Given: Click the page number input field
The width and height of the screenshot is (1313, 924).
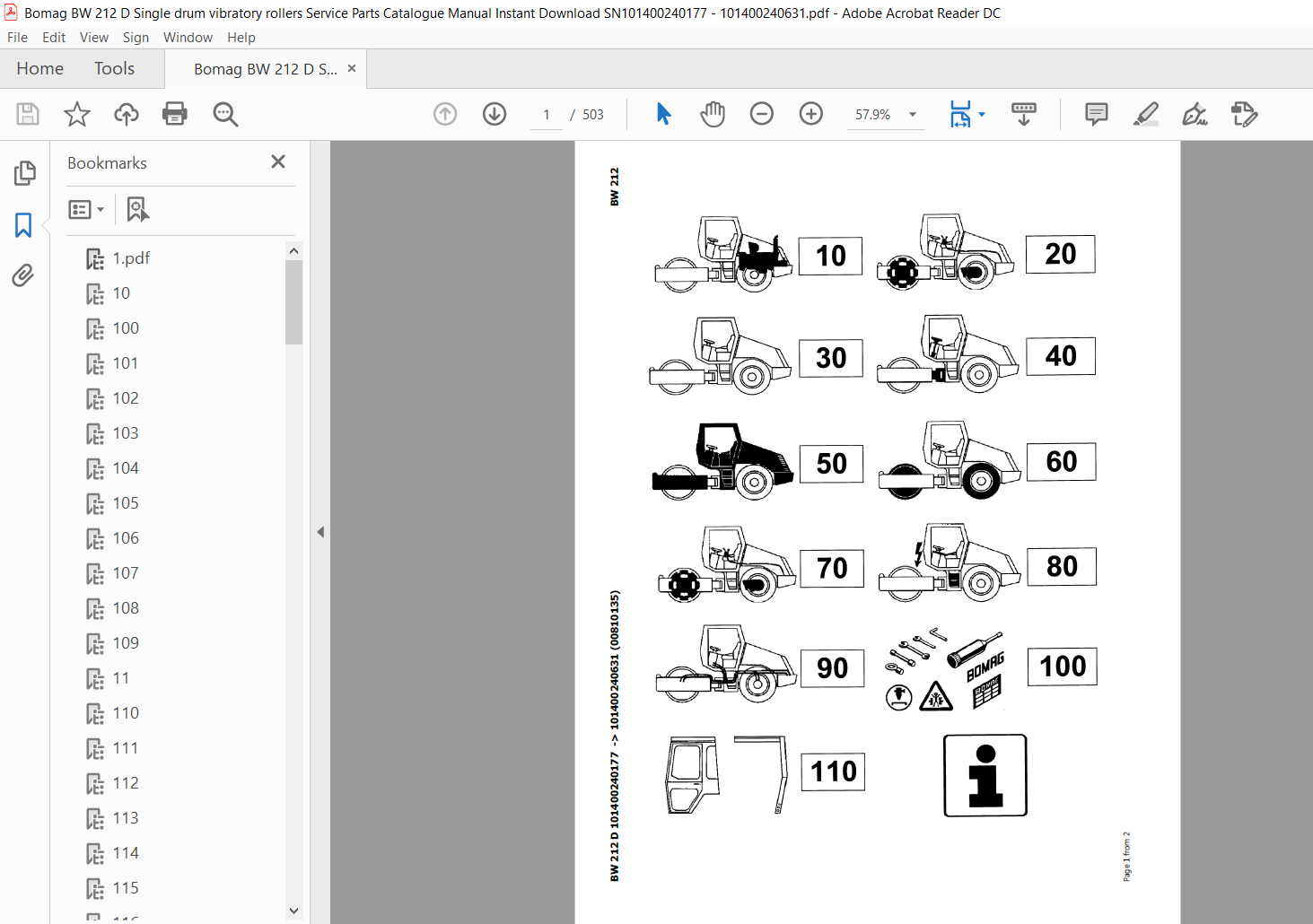Looking at the screenshot, I should click(546, 115).
